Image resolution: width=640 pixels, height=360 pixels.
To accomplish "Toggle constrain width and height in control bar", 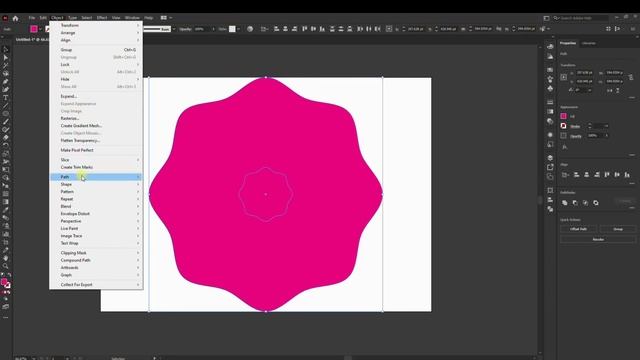I will click(498, 29).
